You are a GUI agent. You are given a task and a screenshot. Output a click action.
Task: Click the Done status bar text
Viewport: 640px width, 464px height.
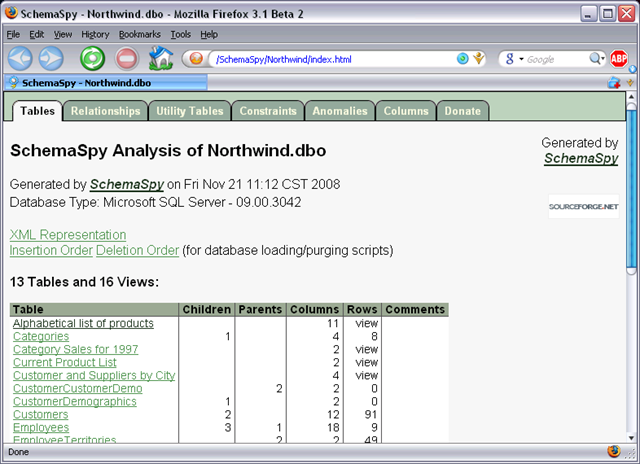pos(18,452)
